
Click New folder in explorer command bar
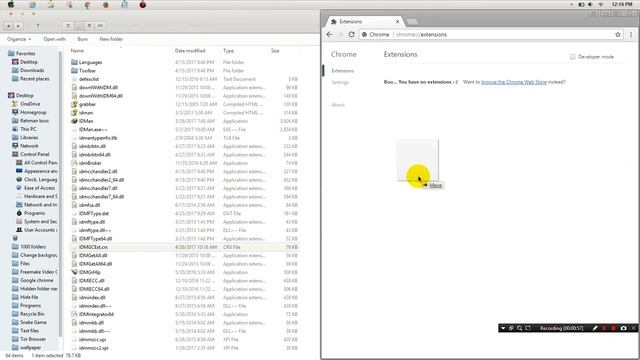[111, 39]
